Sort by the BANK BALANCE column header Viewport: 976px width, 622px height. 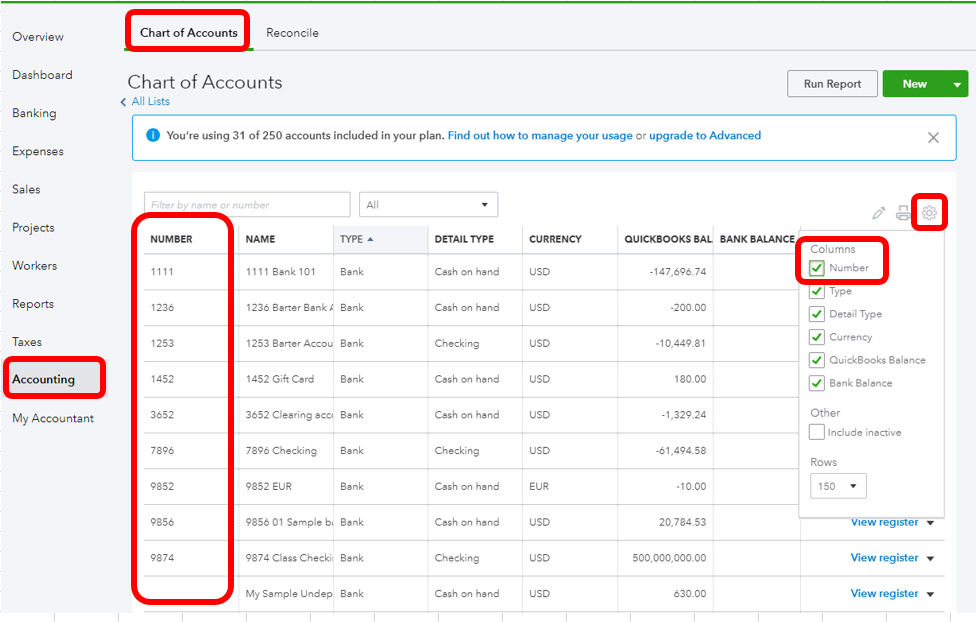tap(757, 239)
